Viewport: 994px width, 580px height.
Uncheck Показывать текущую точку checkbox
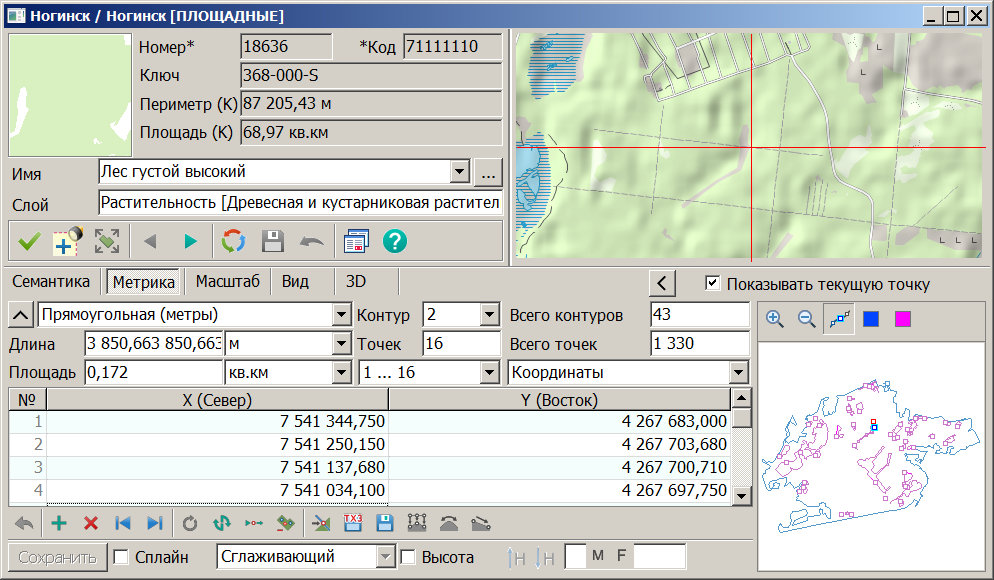(712, 283)
